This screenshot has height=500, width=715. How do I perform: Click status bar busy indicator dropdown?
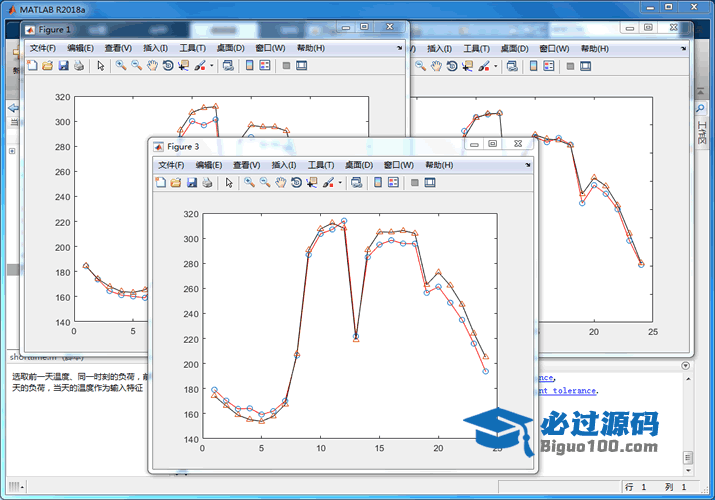(x=16, y=487)
